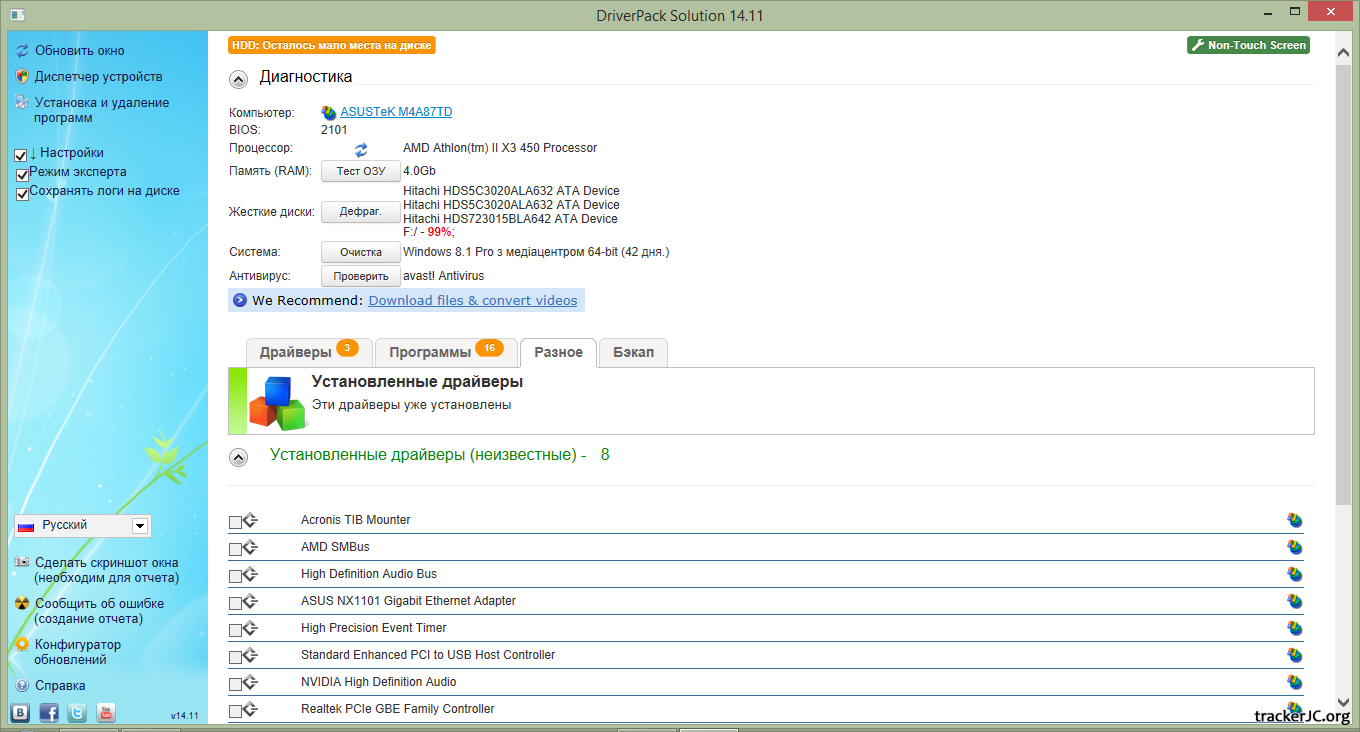Toggle the Режим эксперта checkbox
The image size is (1360, 732).
tap(22, 175)
